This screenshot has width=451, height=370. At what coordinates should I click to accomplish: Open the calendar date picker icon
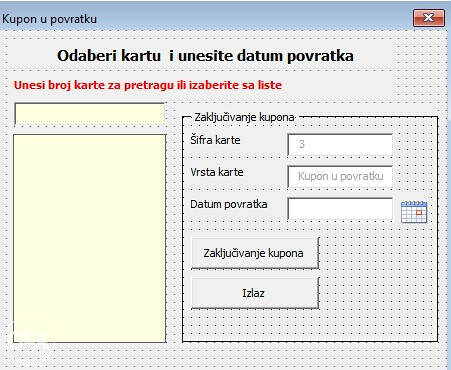tap(414, 212)
